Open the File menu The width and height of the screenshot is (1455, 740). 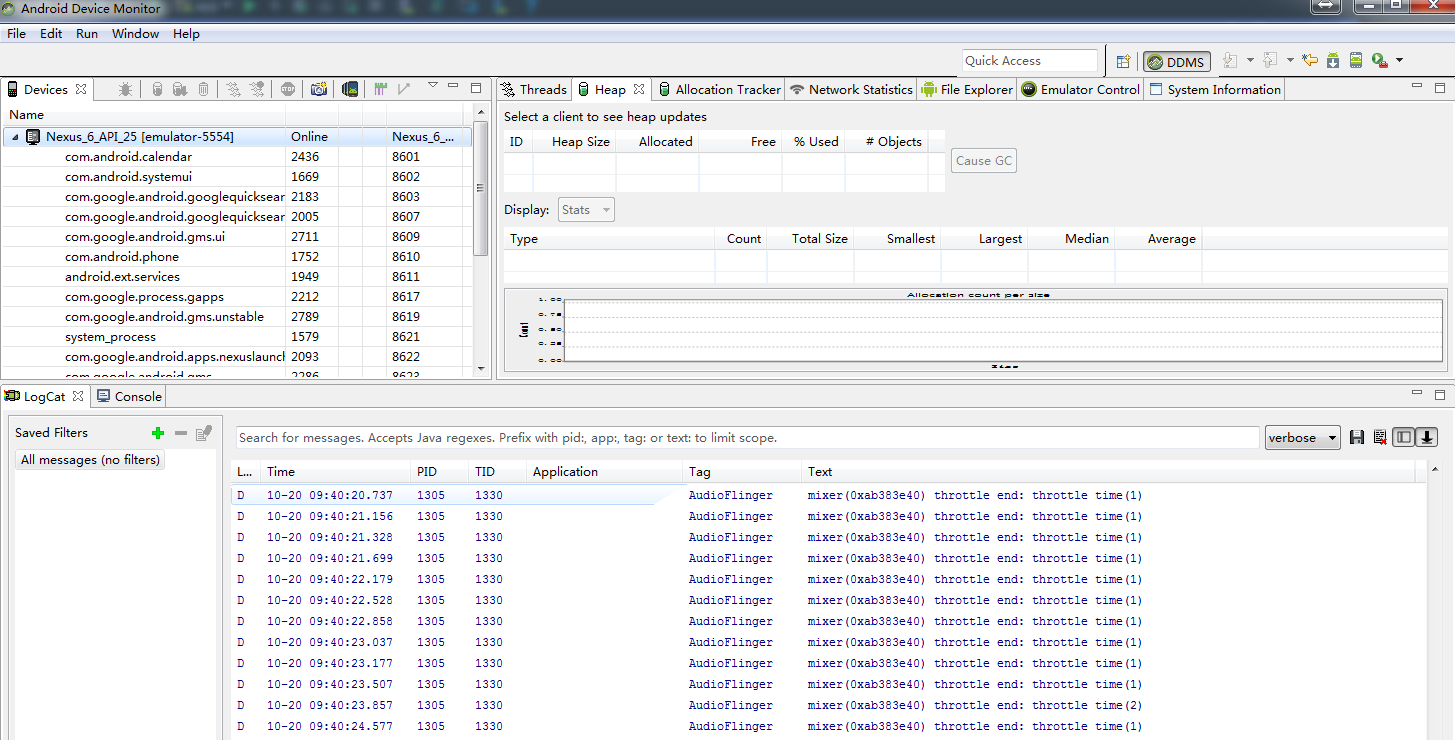click(x=16, y=33)
